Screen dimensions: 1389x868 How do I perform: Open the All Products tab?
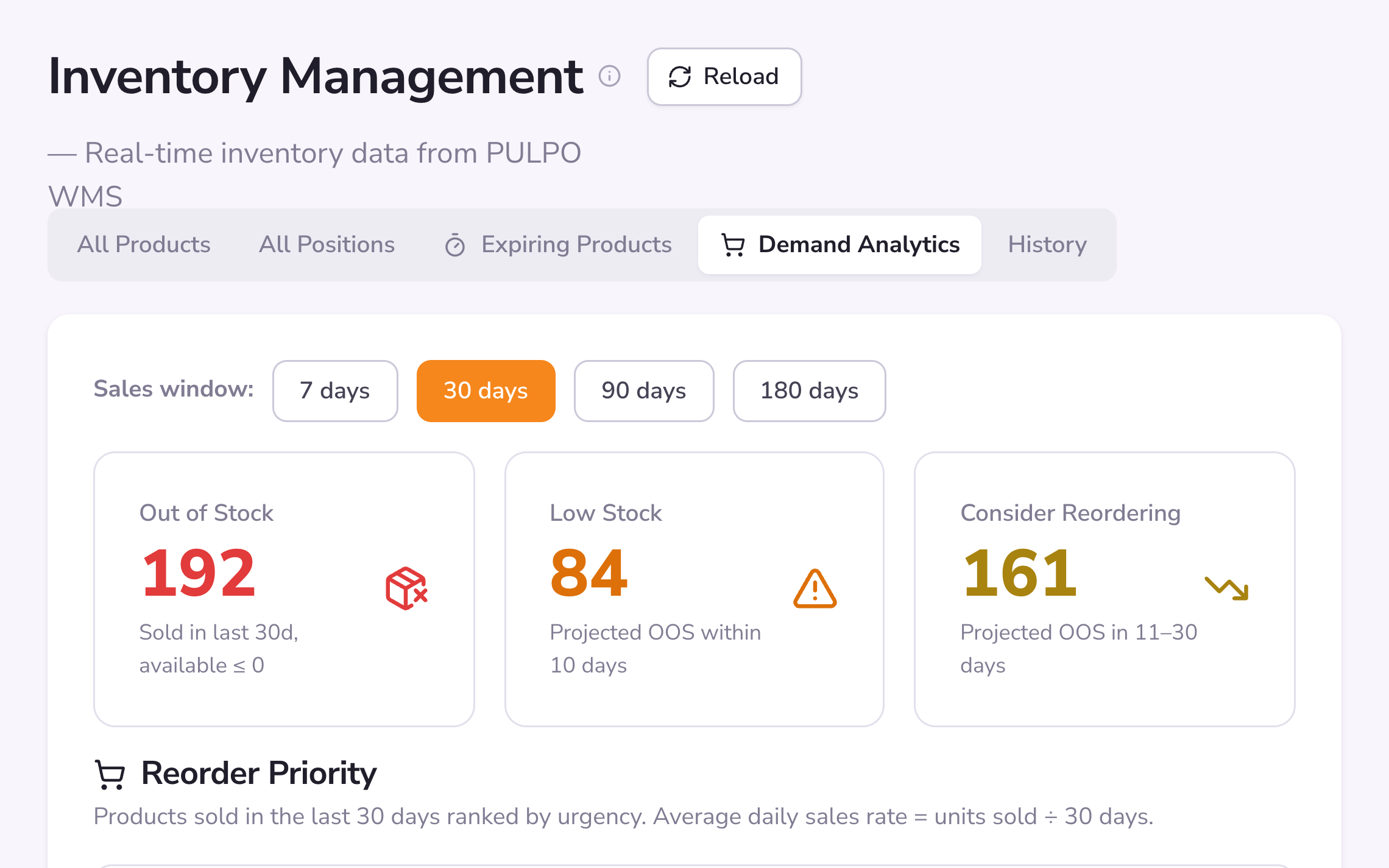pyautogui.click(x=144, y=245)
